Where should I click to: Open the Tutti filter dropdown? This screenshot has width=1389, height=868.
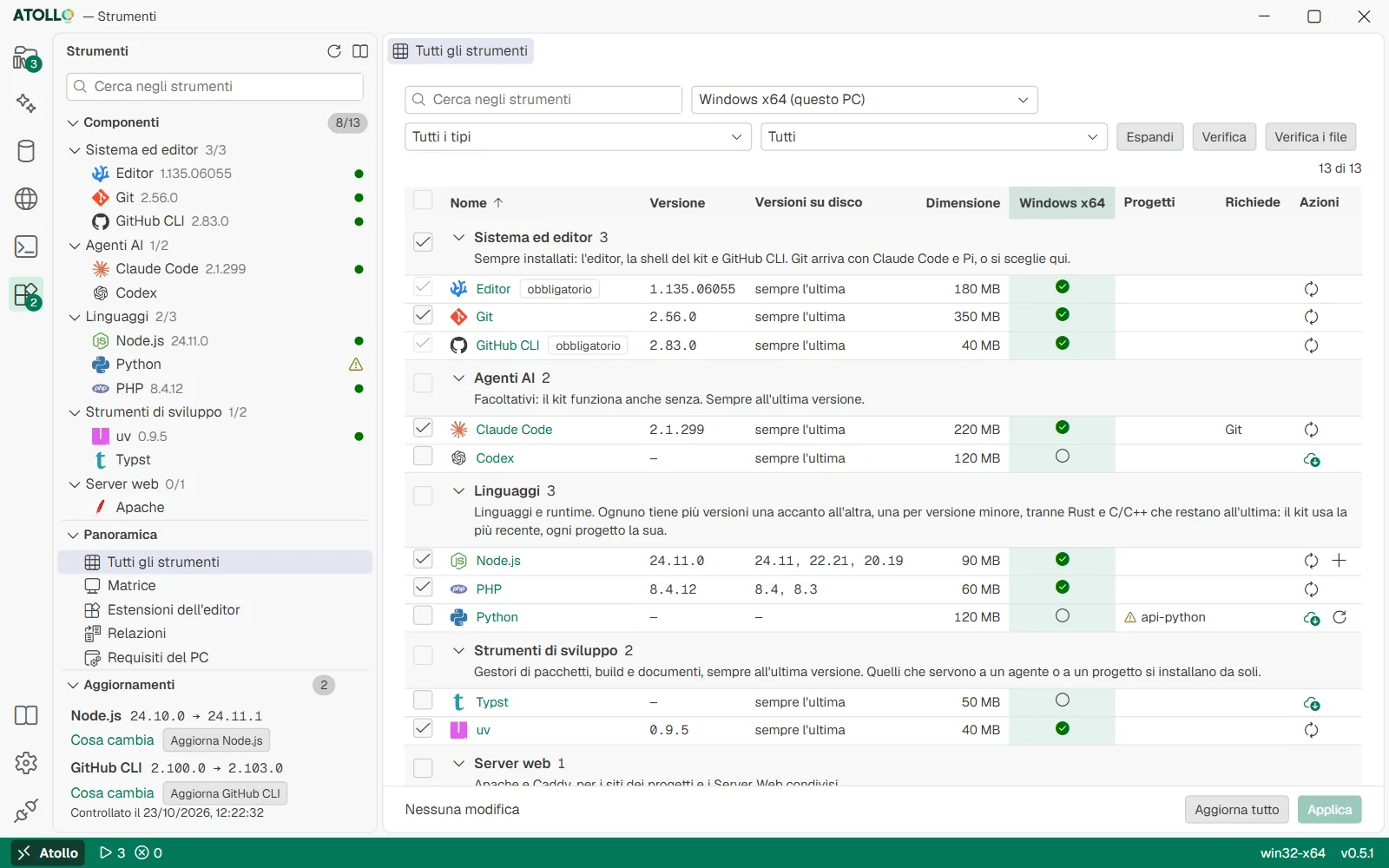933,137
